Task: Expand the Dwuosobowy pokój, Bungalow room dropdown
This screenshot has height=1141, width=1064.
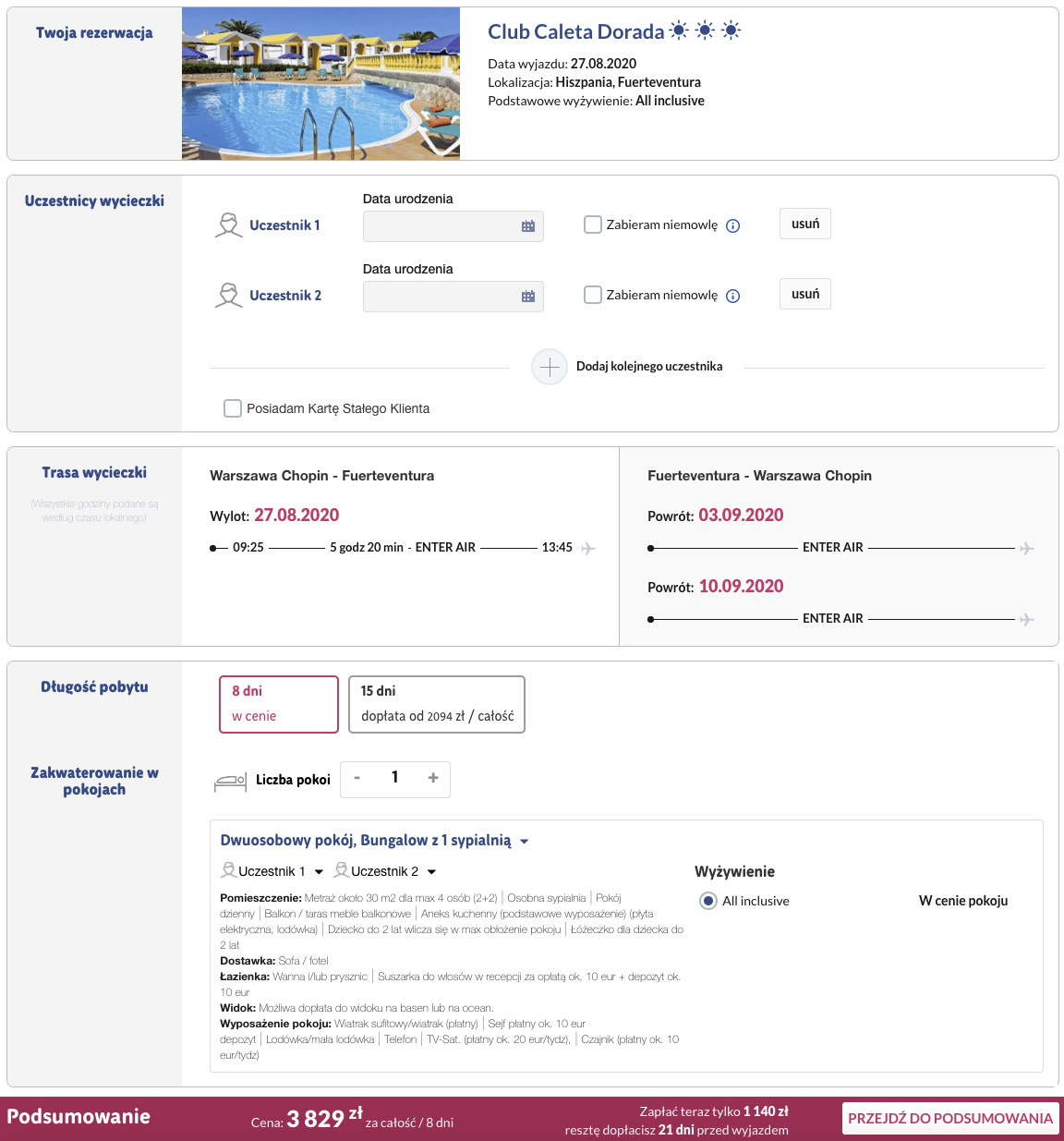Action: point(375,841)
